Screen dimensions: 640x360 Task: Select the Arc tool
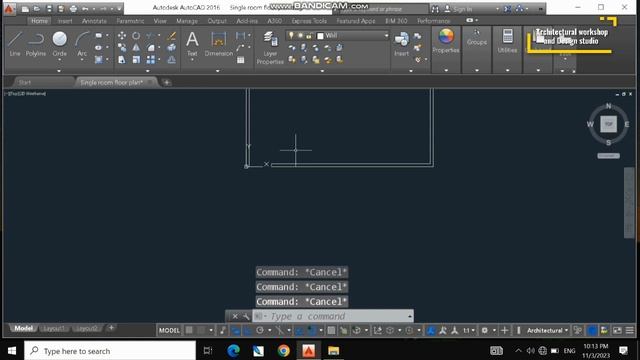tap(82, 44)
